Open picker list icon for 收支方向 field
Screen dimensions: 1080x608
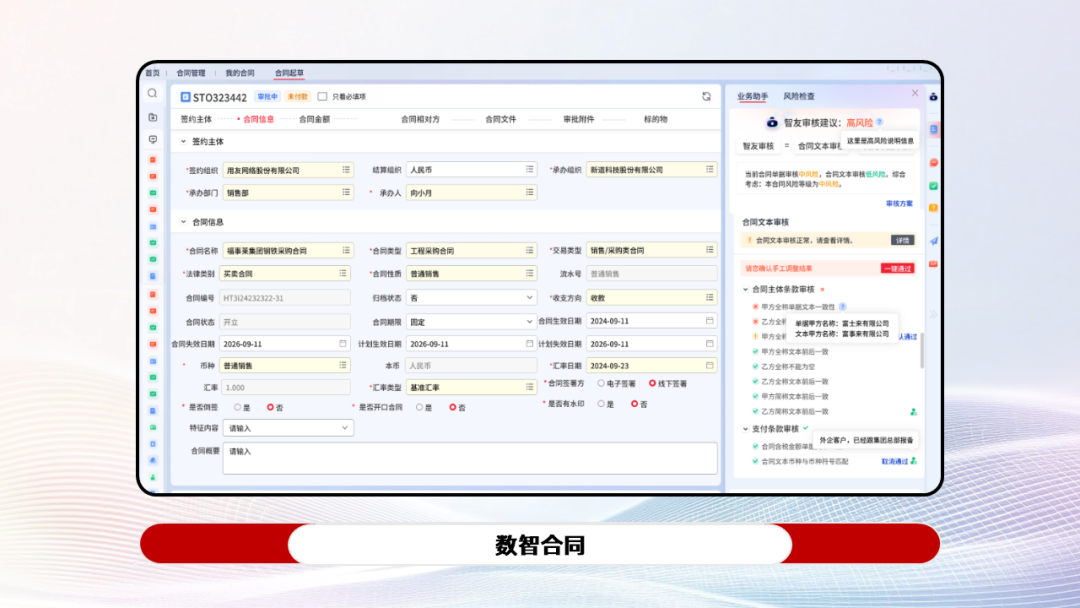point(709,297)
